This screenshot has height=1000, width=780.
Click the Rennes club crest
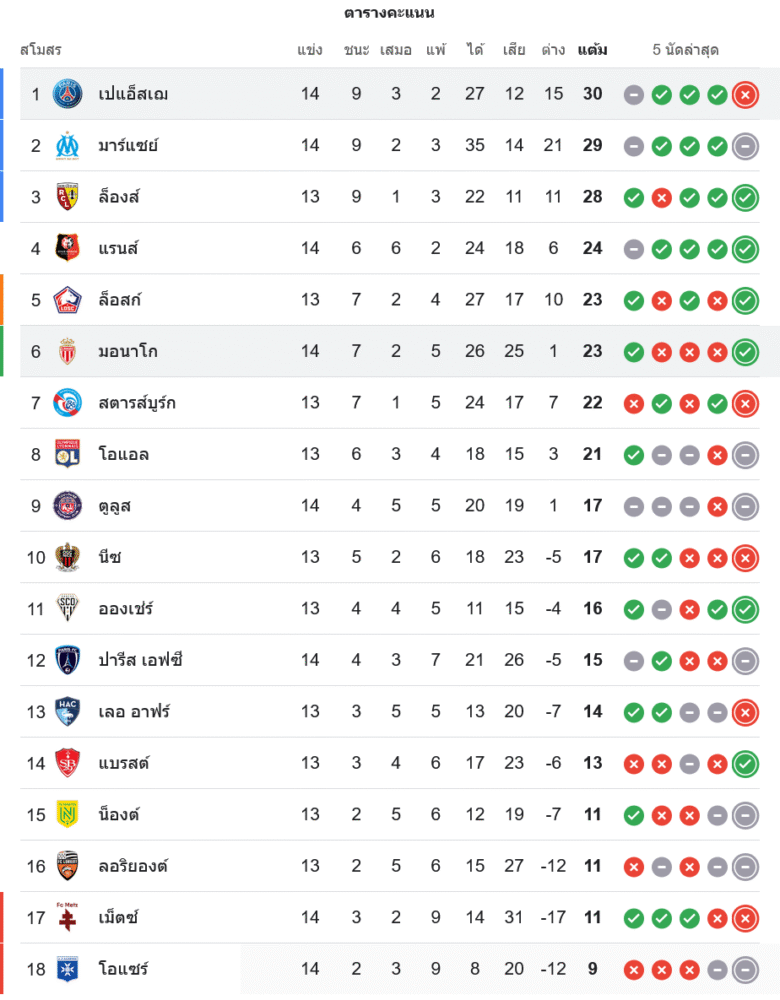tap(68, 249)
